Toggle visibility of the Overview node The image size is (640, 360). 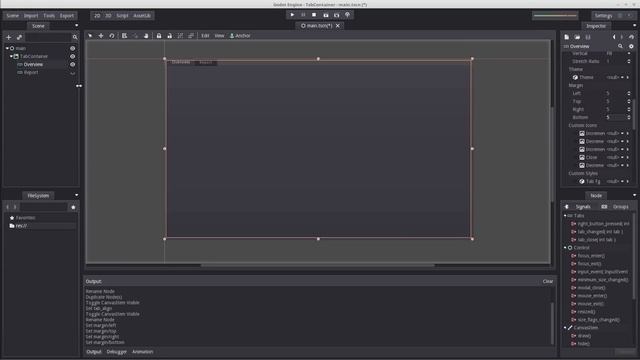coord(72,64)
